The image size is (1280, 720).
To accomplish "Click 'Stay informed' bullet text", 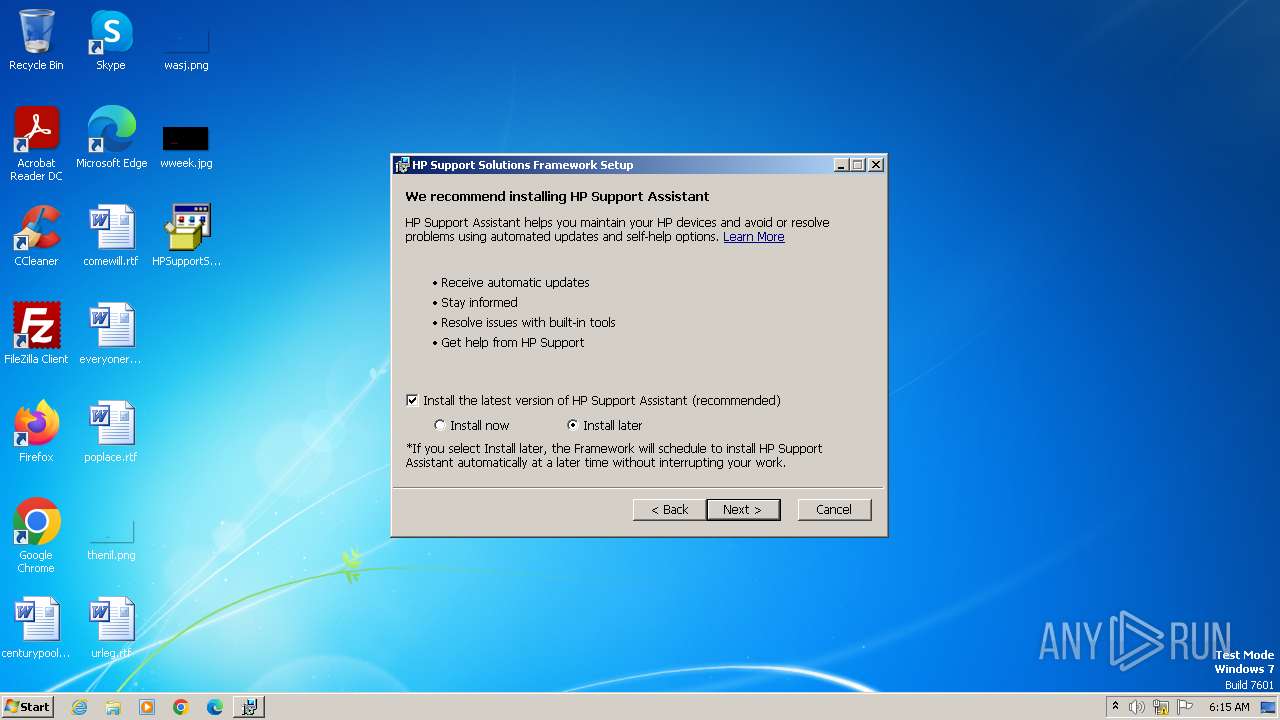I will [479, 303].
